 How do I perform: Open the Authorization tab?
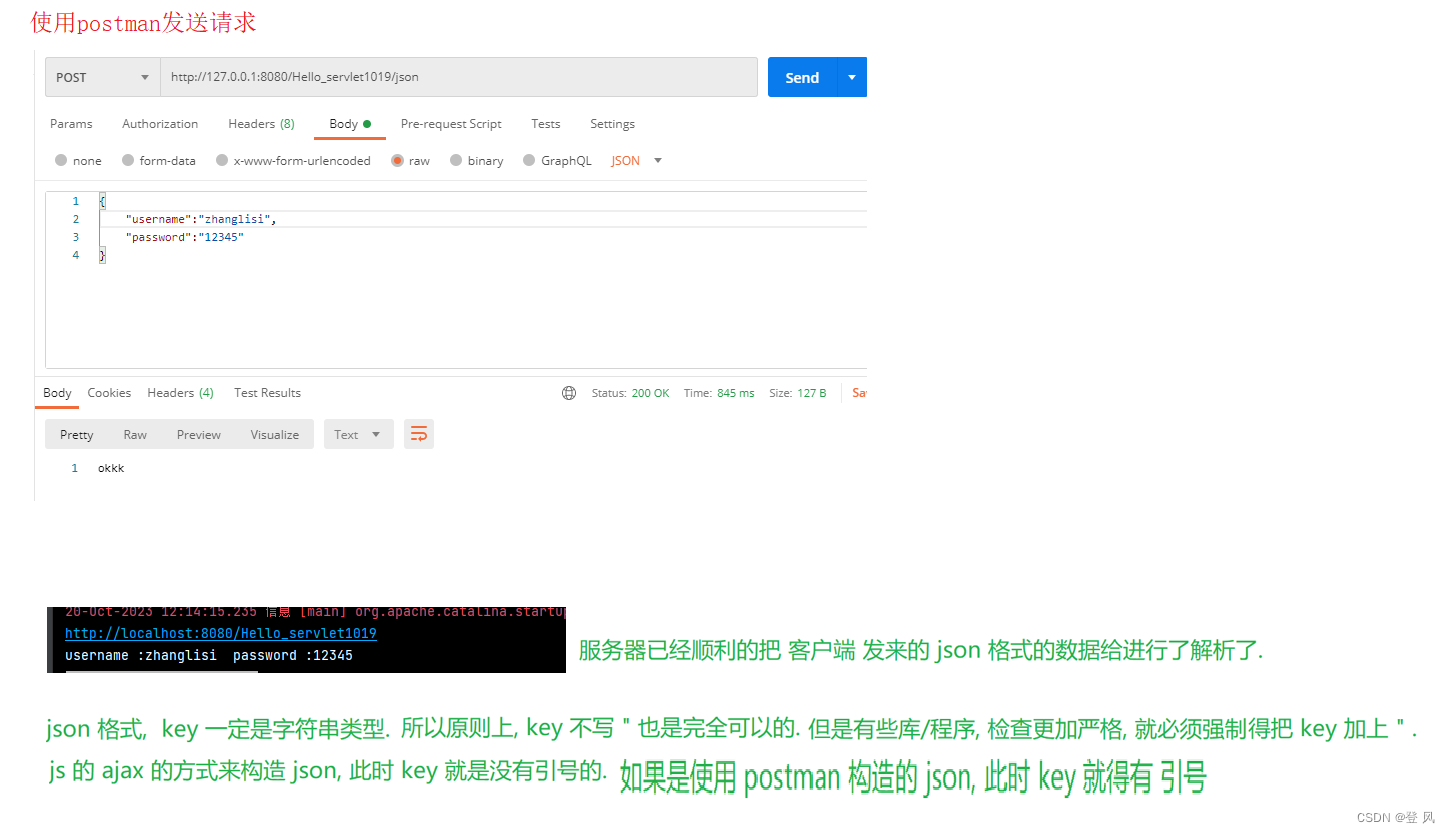click(160, 124)
